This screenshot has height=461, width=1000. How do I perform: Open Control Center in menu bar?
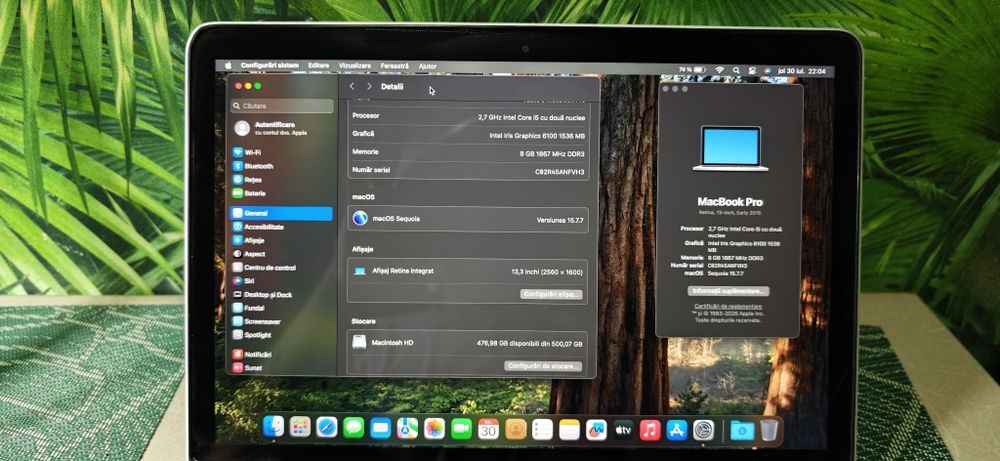[752, 71]
